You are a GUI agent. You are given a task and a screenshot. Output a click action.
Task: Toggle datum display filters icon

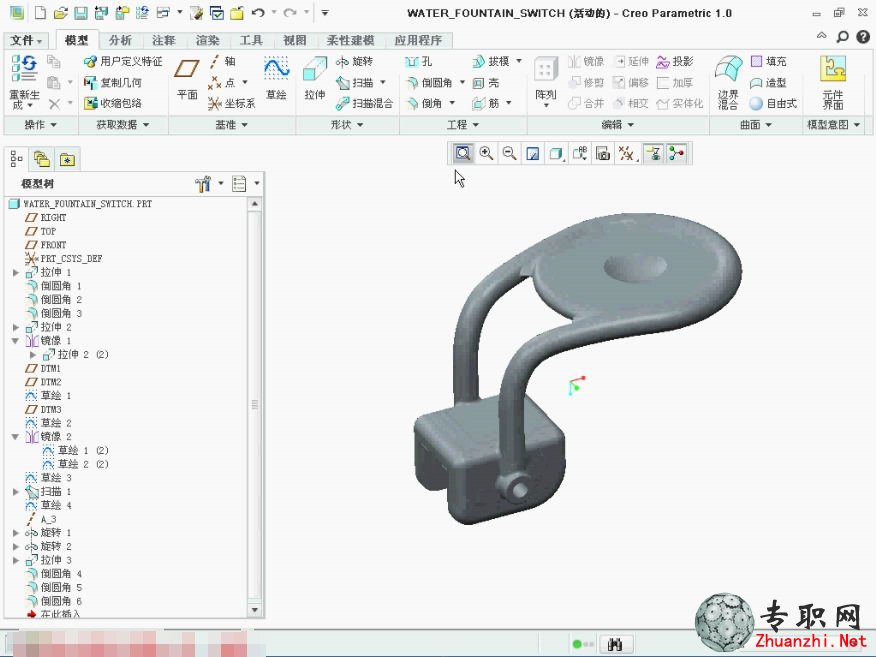point(627,154)
